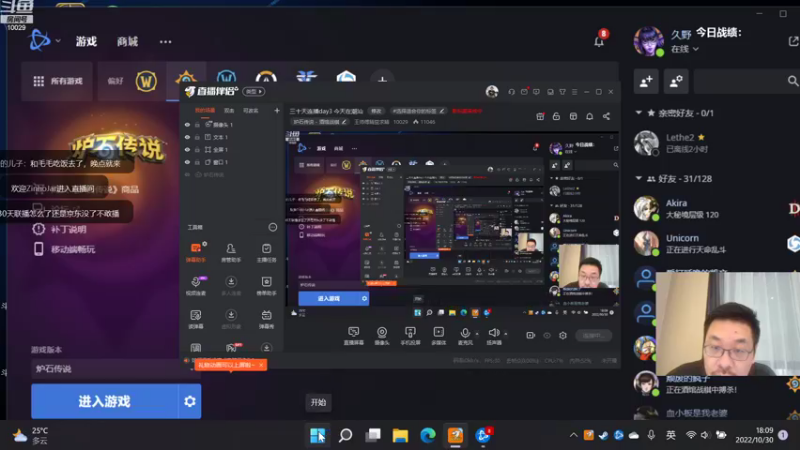Pop out the friends list window
The width and height of the screenshot is (800, 450).
click(793, 41)
